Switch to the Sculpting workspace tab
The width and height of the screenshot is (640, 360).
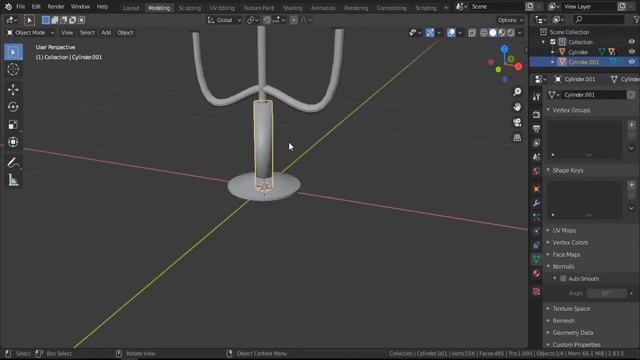coord(190,8)
